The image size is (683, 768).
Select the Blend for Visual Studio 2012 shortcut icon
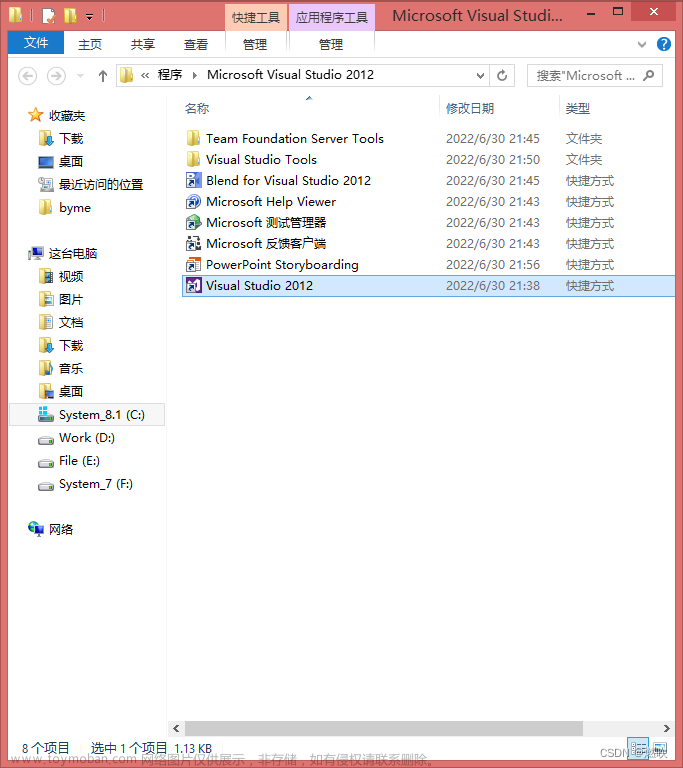[193, 181]
